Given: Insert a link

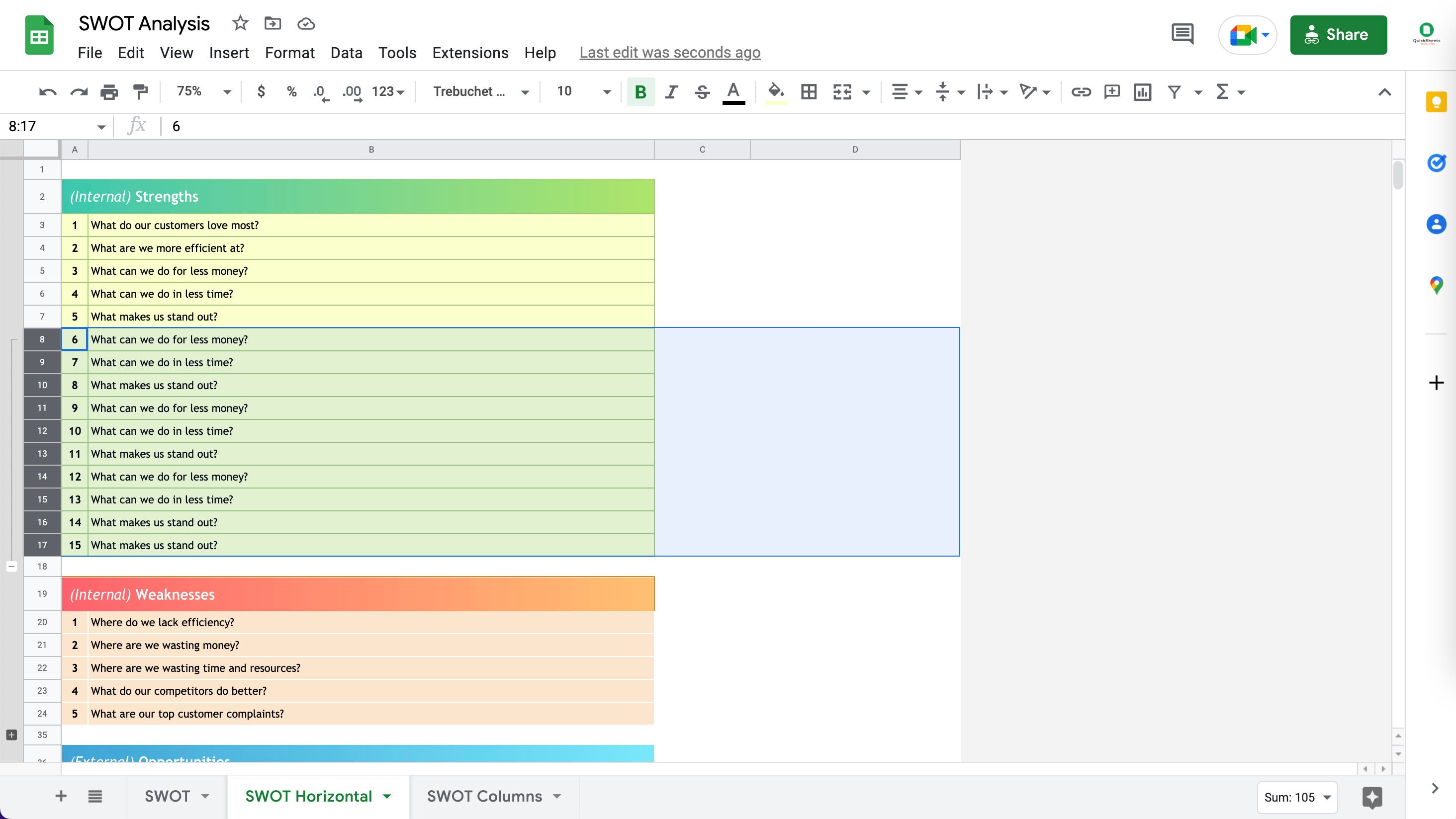Looking at the screenshot, I should click(x=1082, y=91).
